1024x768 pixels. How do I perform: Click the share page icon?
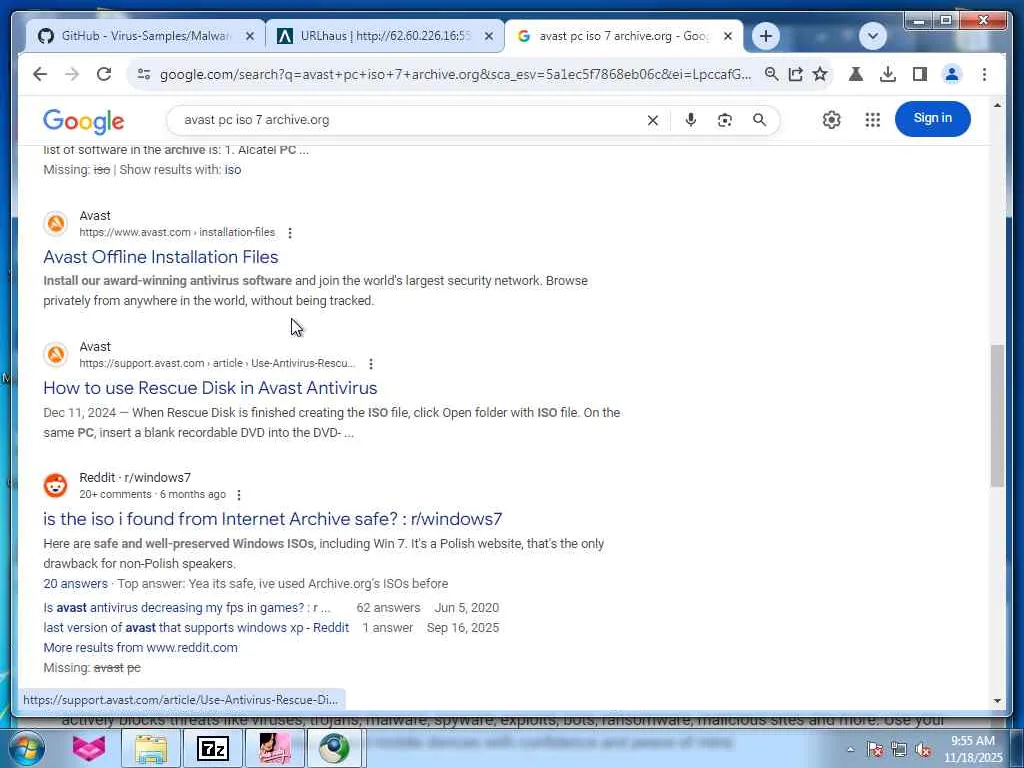795,74
